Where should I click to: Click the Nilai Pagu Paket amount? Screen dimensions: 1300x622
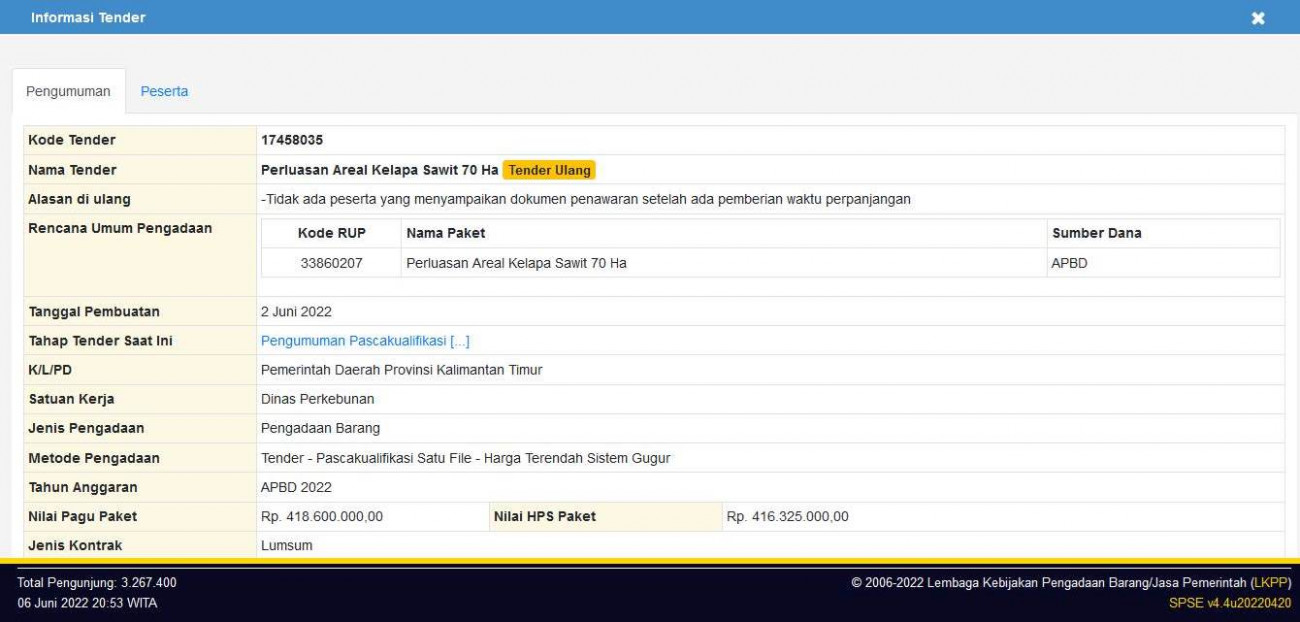click(321, 516)
